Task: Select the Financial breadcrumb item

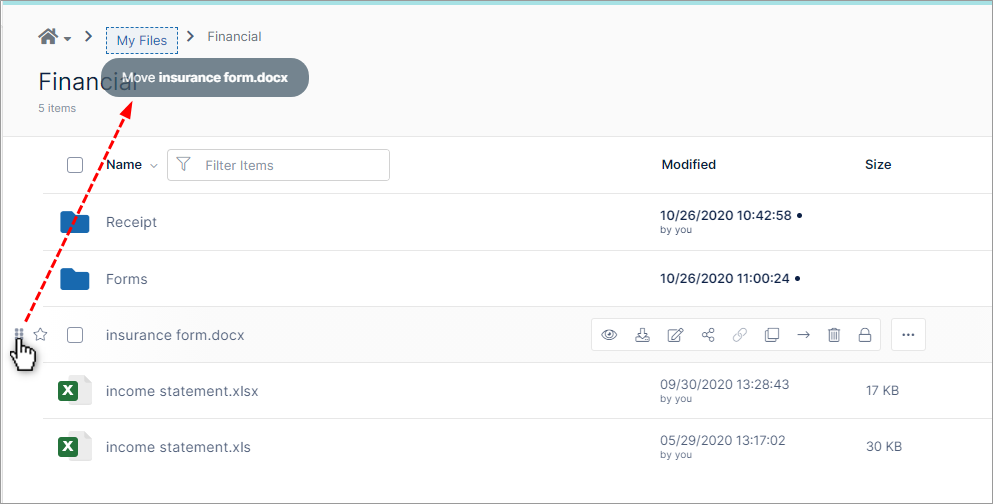Action: coord(234,37)
